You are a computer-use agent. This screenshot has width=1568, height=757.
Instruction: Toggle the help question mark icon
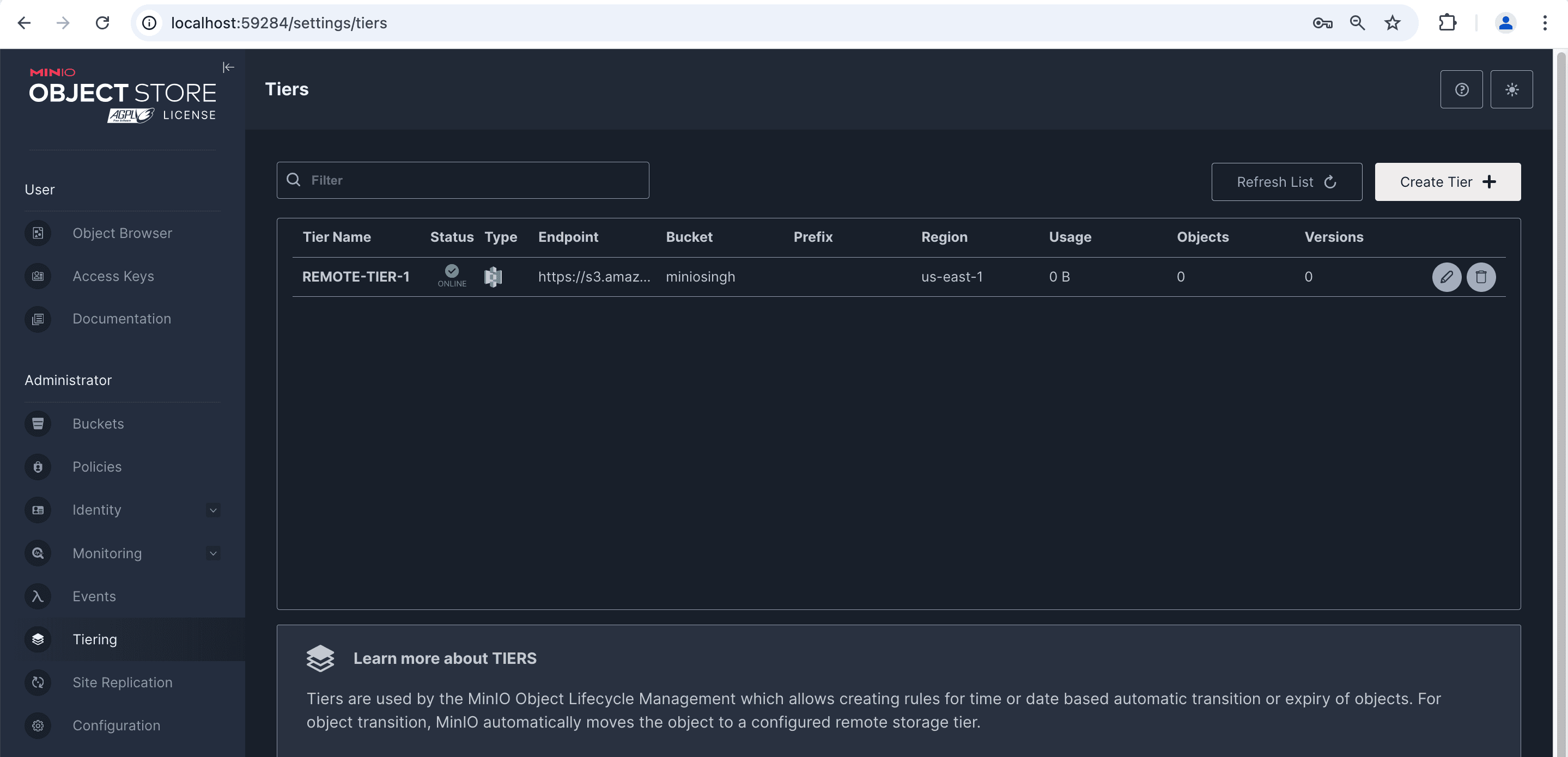(x=1462, y=89)
